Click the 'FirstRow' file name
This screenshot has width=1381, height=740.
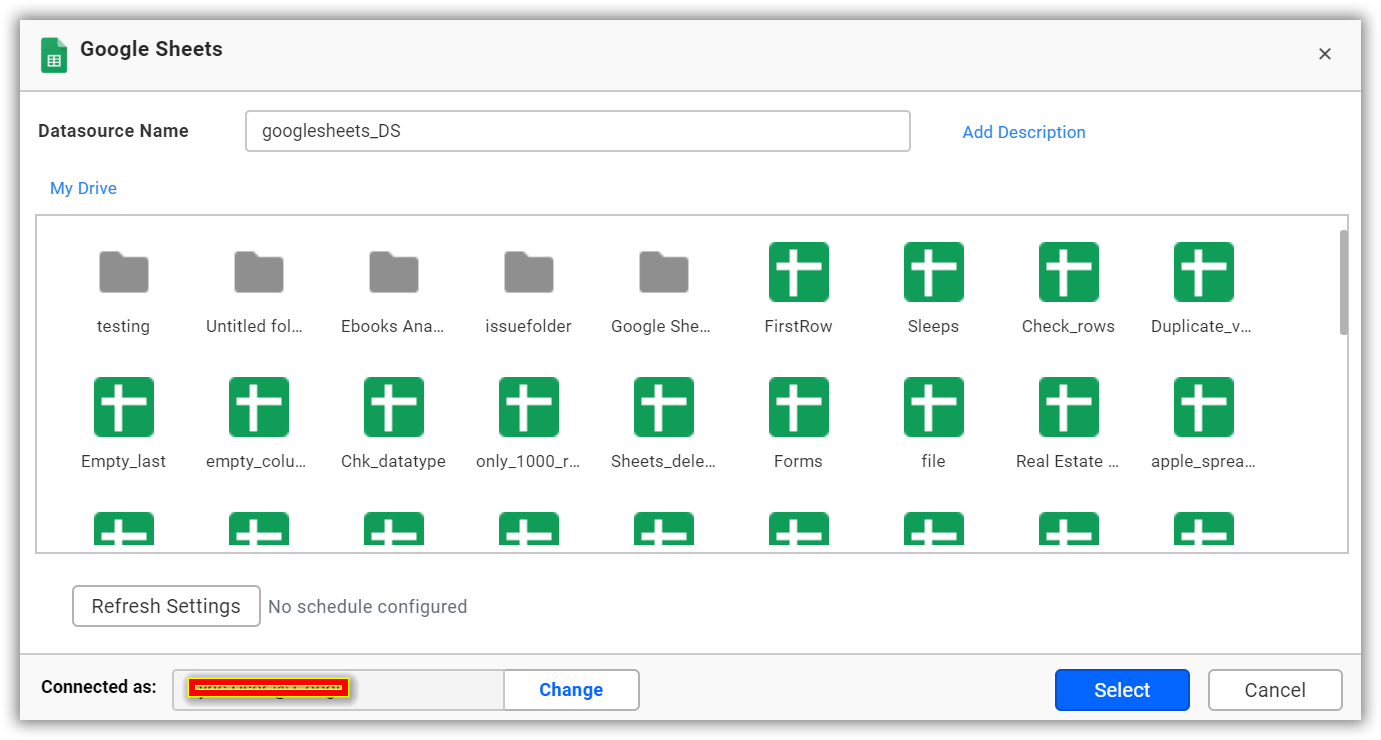click(799, 326)
